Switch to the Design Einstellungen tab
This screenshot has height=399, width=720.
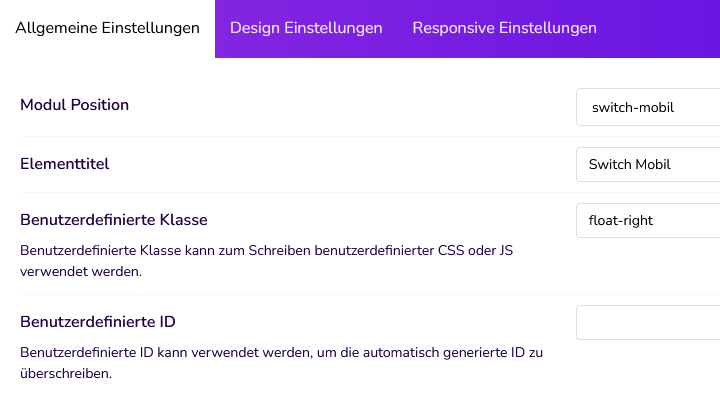pyautogui.click(x=306, y=28)
